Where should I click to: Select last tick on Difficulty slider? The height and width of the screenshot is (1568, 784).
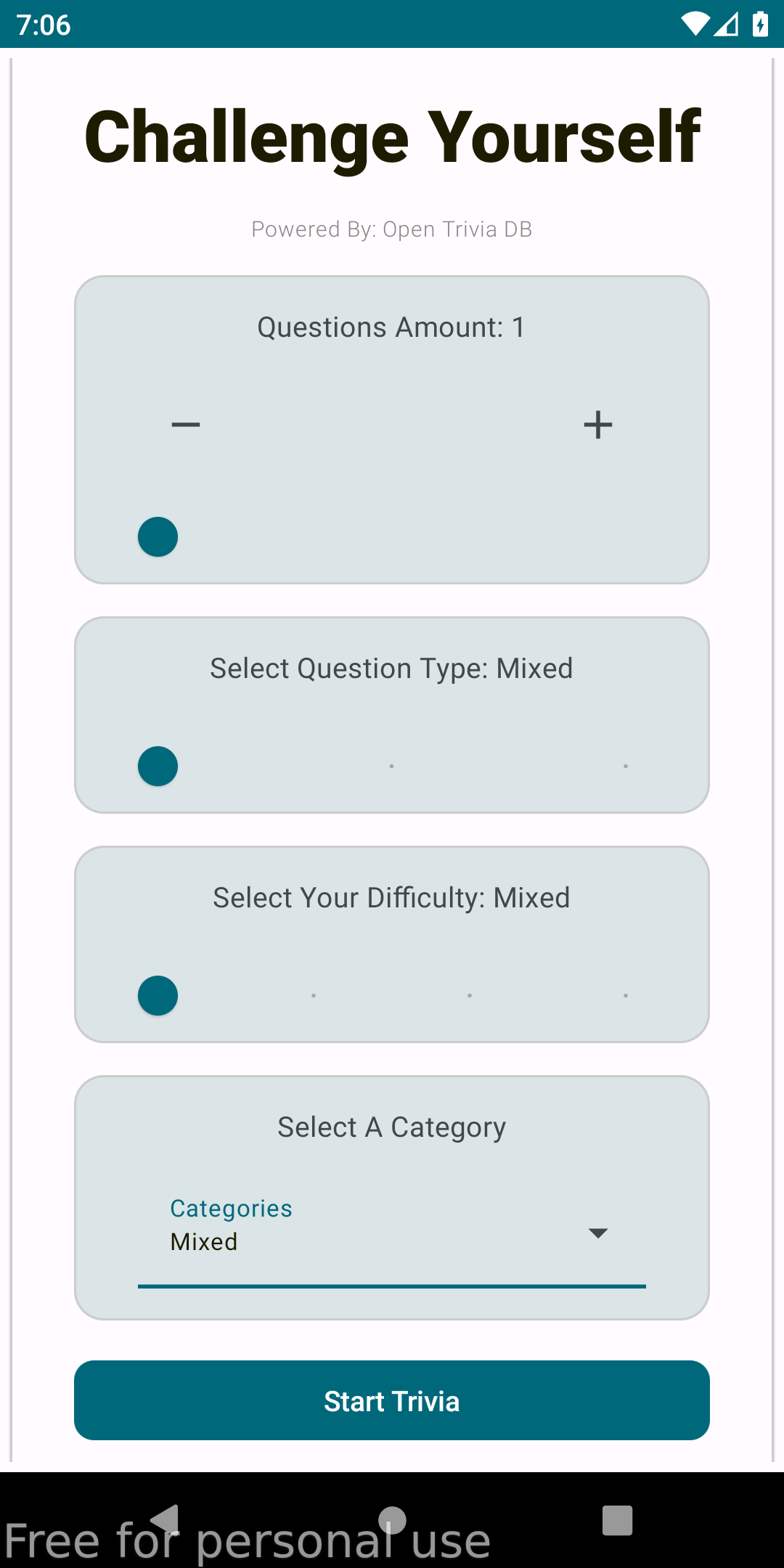pos(626,996)
